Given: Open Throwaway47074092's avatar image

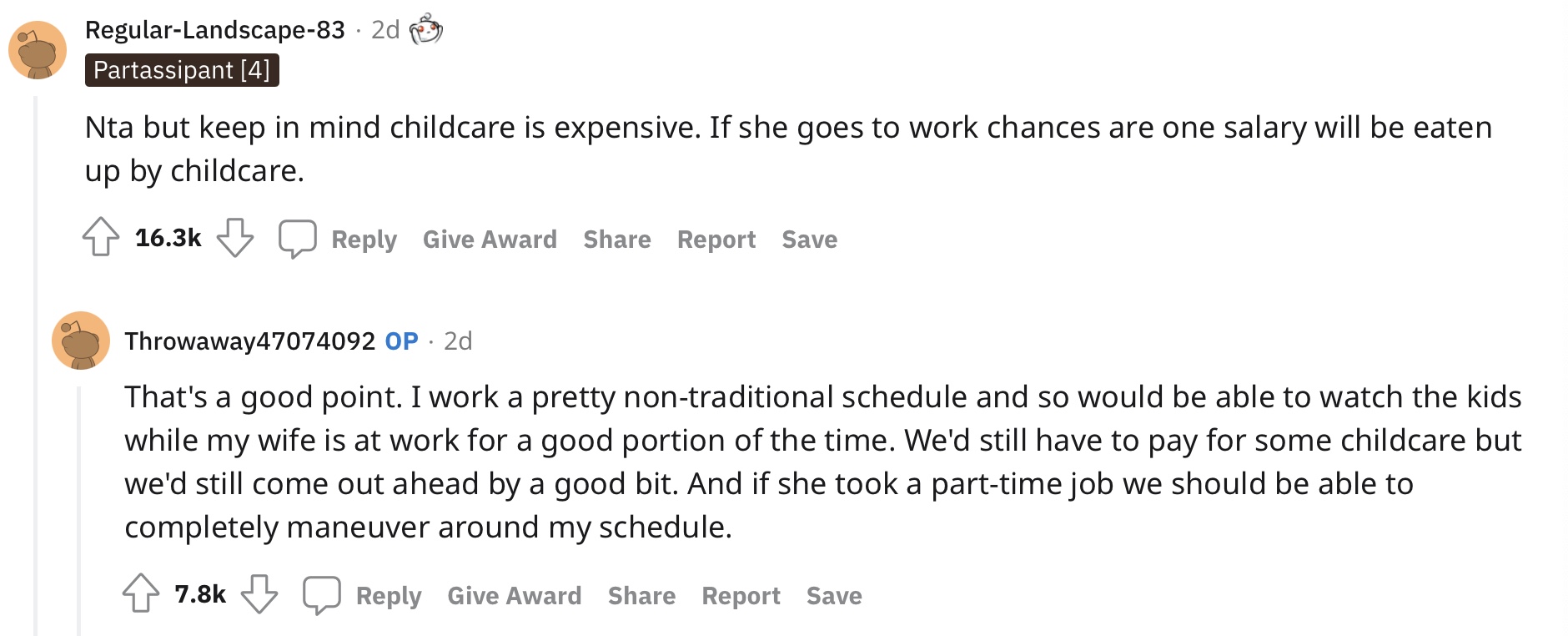Looking at the screenshot, I should [x=81, y=341].
